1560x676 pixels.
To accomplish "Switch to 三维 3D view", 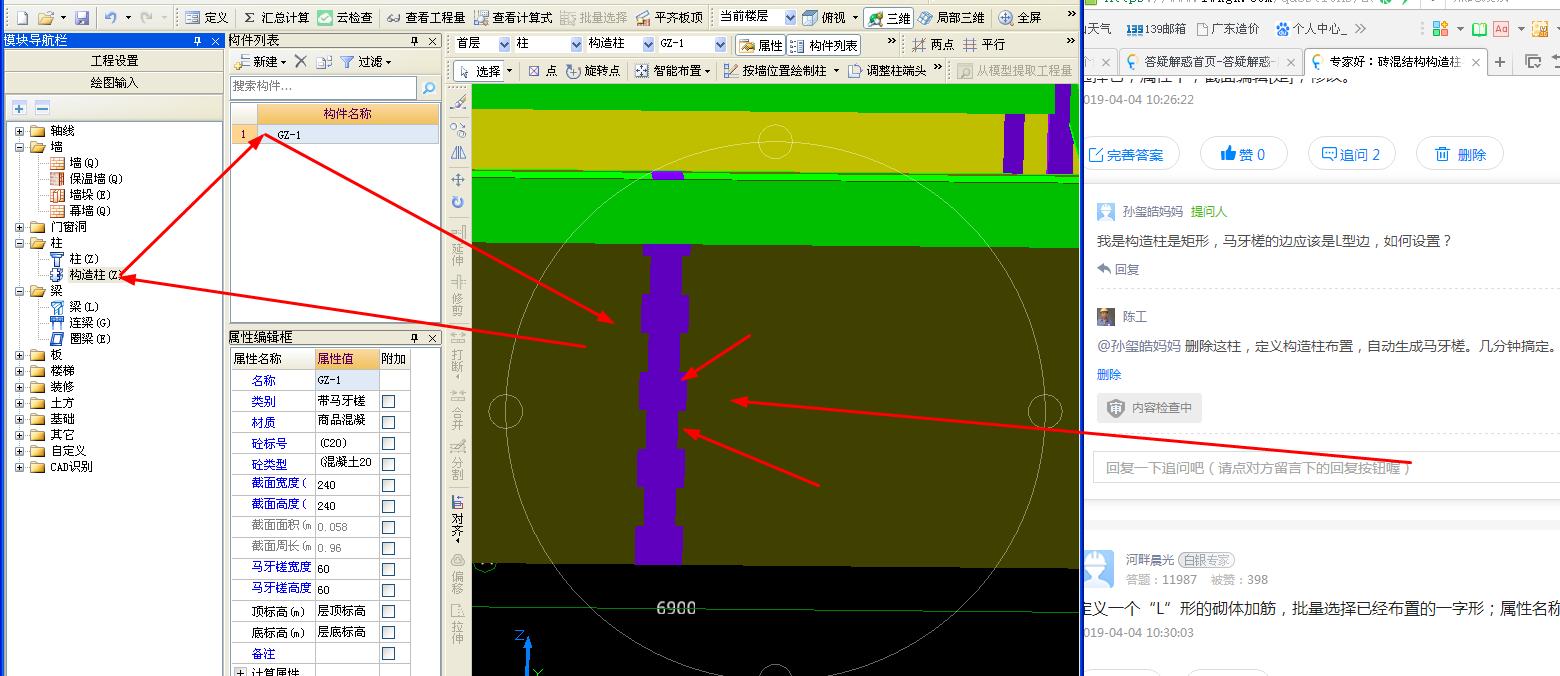I will (888, 17).
